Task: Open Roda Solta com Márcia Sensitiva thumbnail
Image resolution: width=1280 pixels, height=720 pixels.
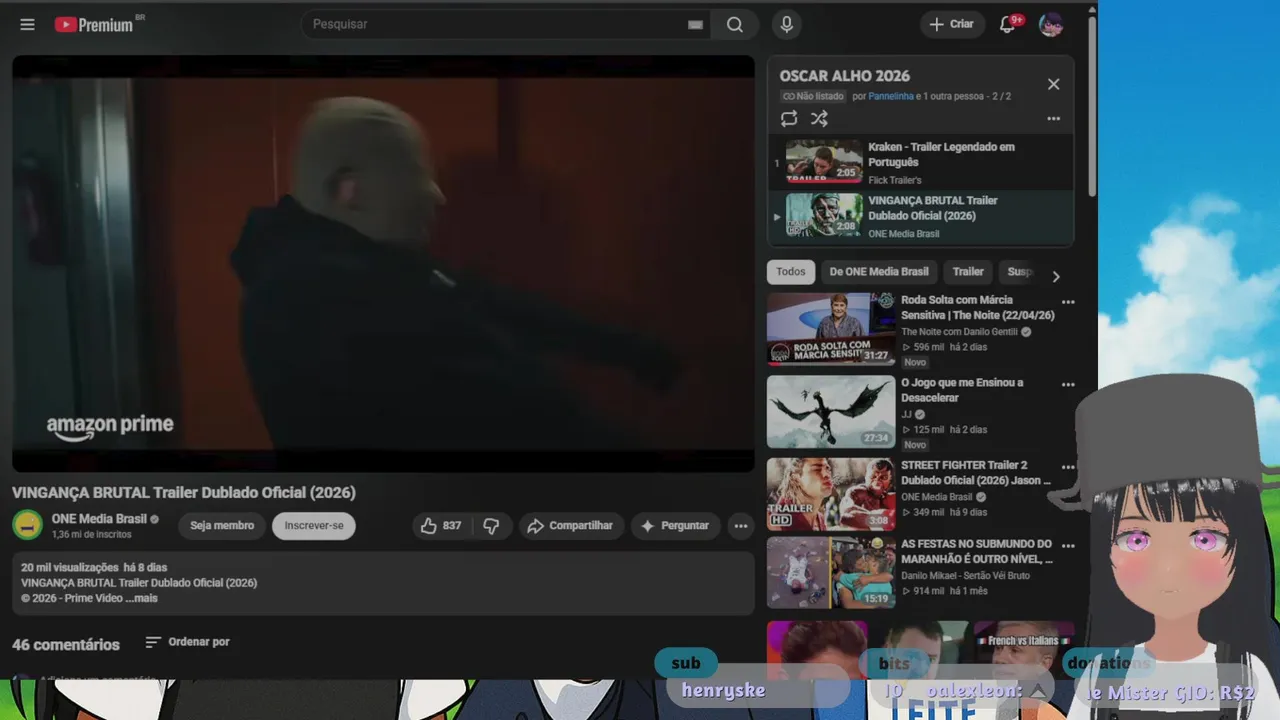Action: tap(831, 329)
